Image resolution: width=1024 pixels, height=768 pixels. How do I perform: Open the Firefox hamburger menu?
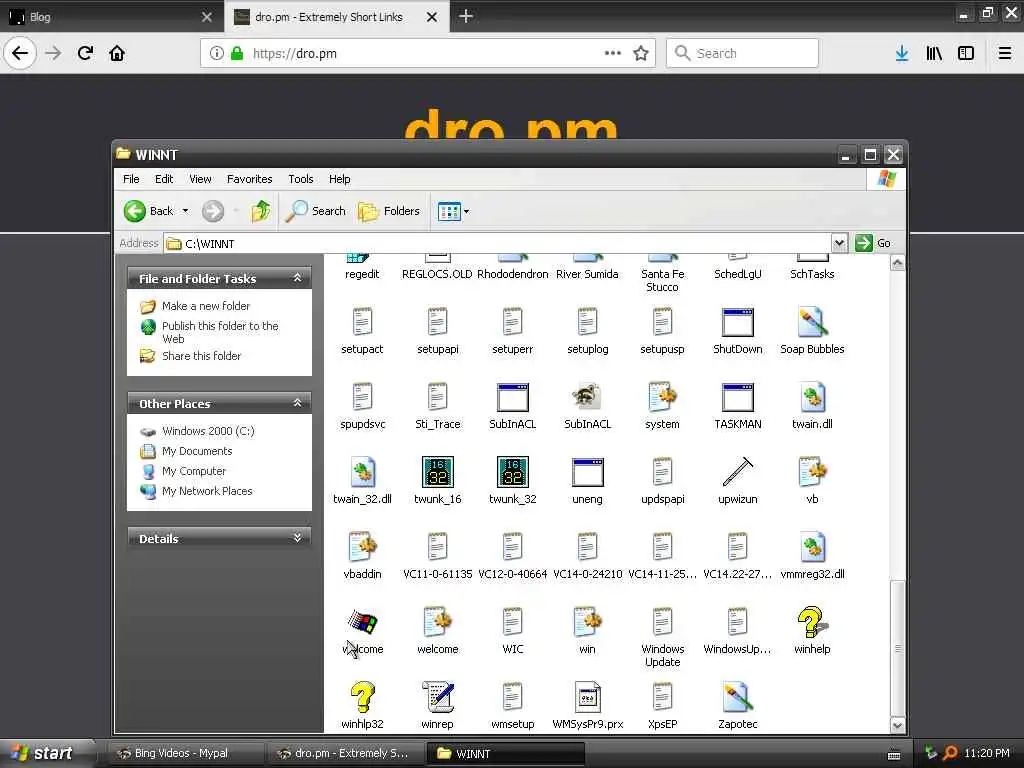(1004, 53)
